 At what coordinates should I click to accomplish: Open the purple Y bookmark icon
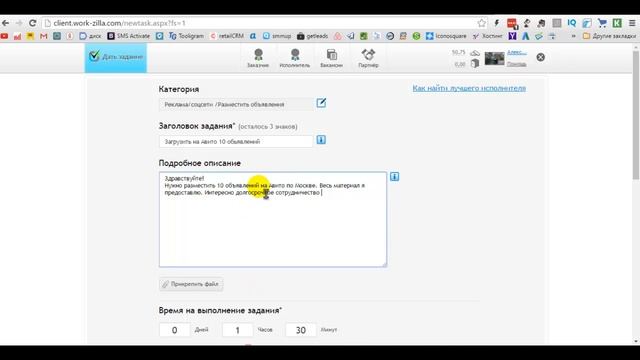[512, 36]
